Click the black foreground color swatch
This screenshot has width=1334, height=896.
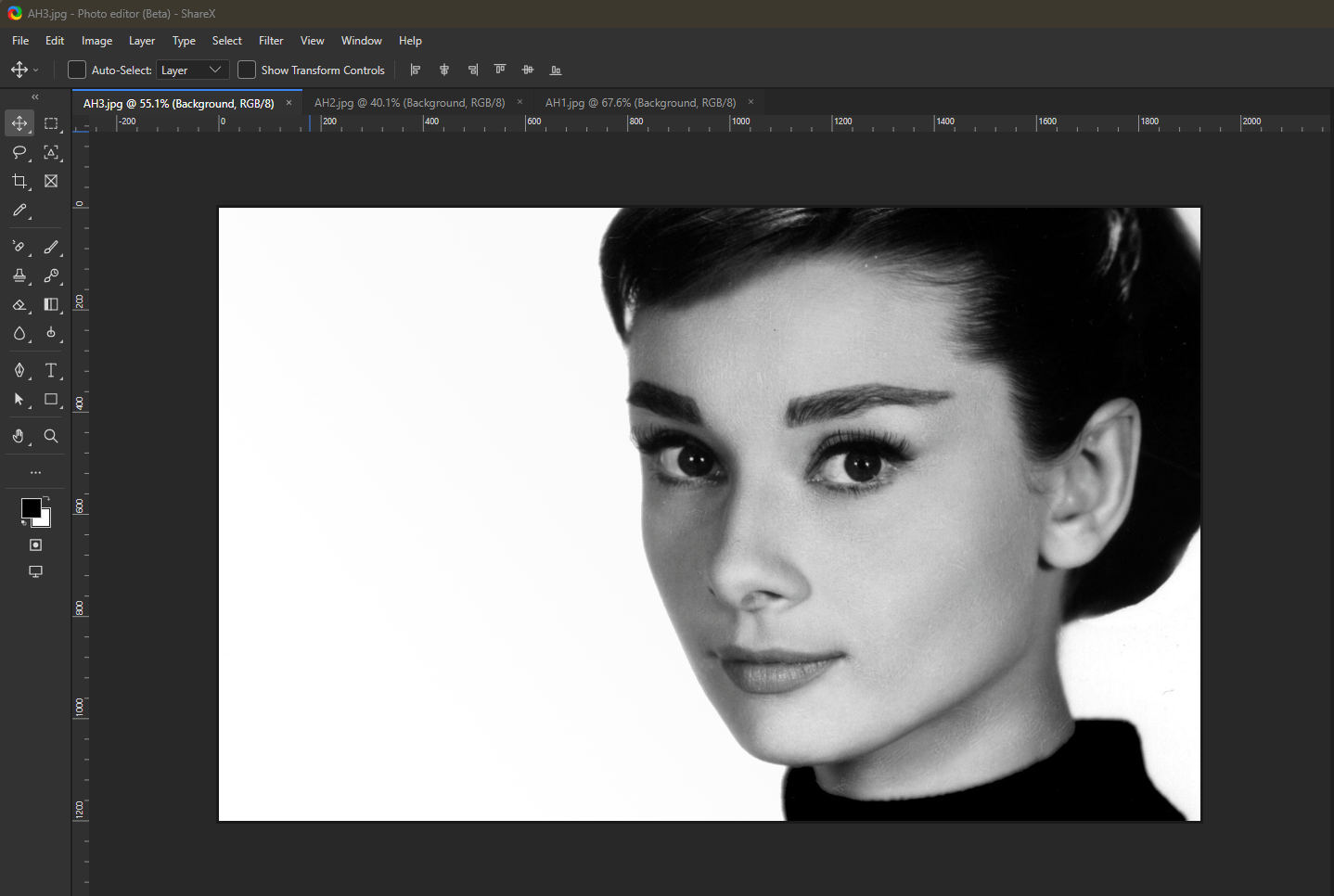click(x=31, y=507)
